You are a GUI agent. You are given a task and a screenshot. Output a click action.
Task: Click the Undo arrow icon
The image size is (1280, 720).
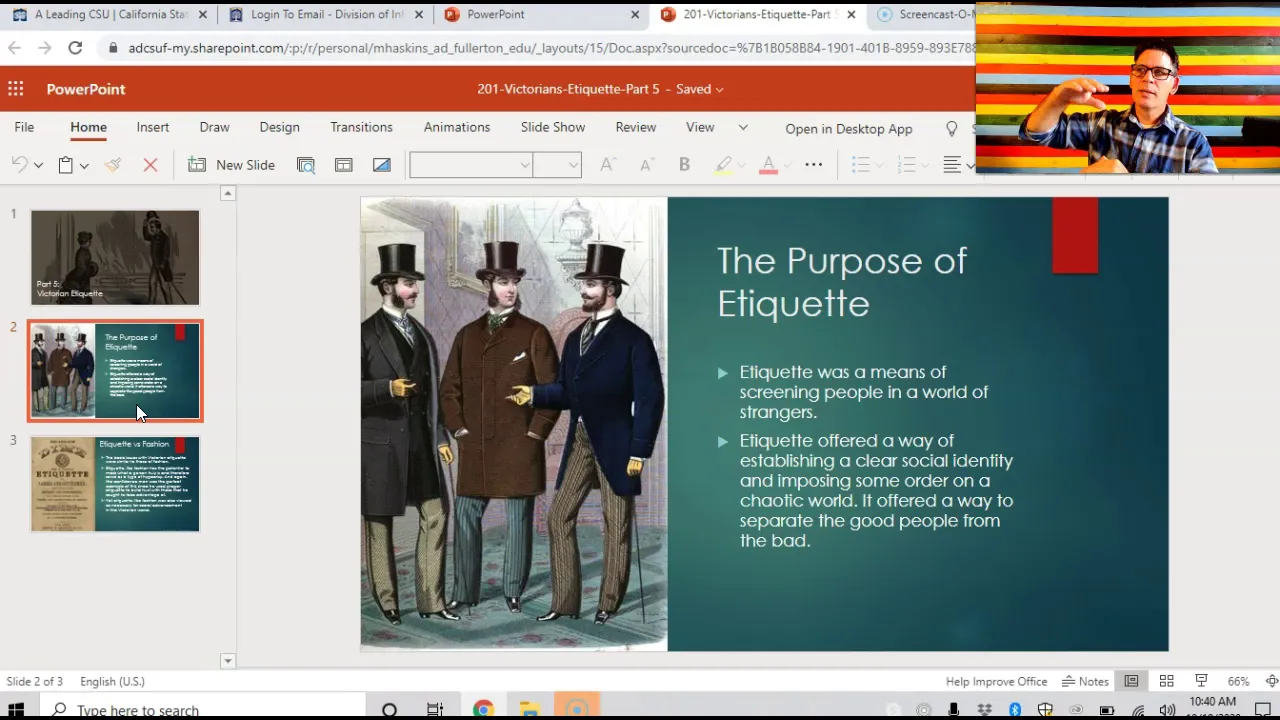[19, 165]
